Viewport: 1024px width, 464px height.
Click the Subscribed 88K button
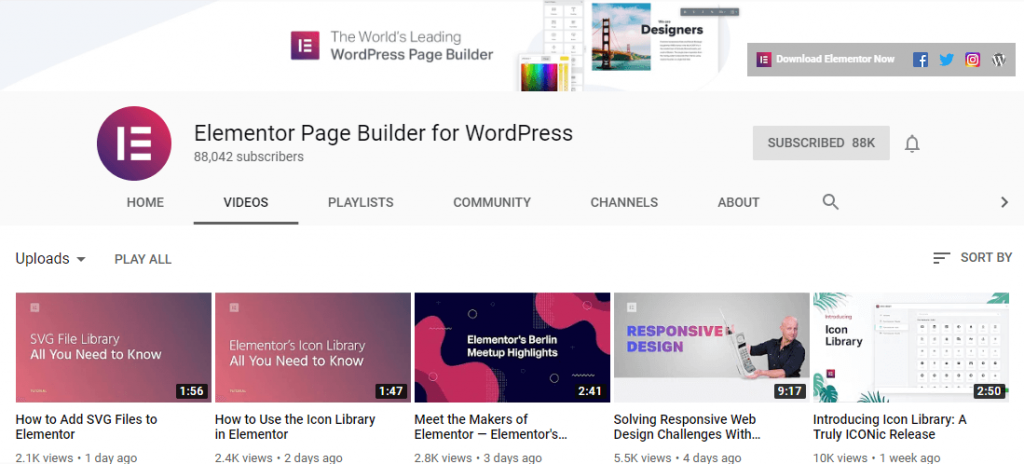tap(821, 143)
